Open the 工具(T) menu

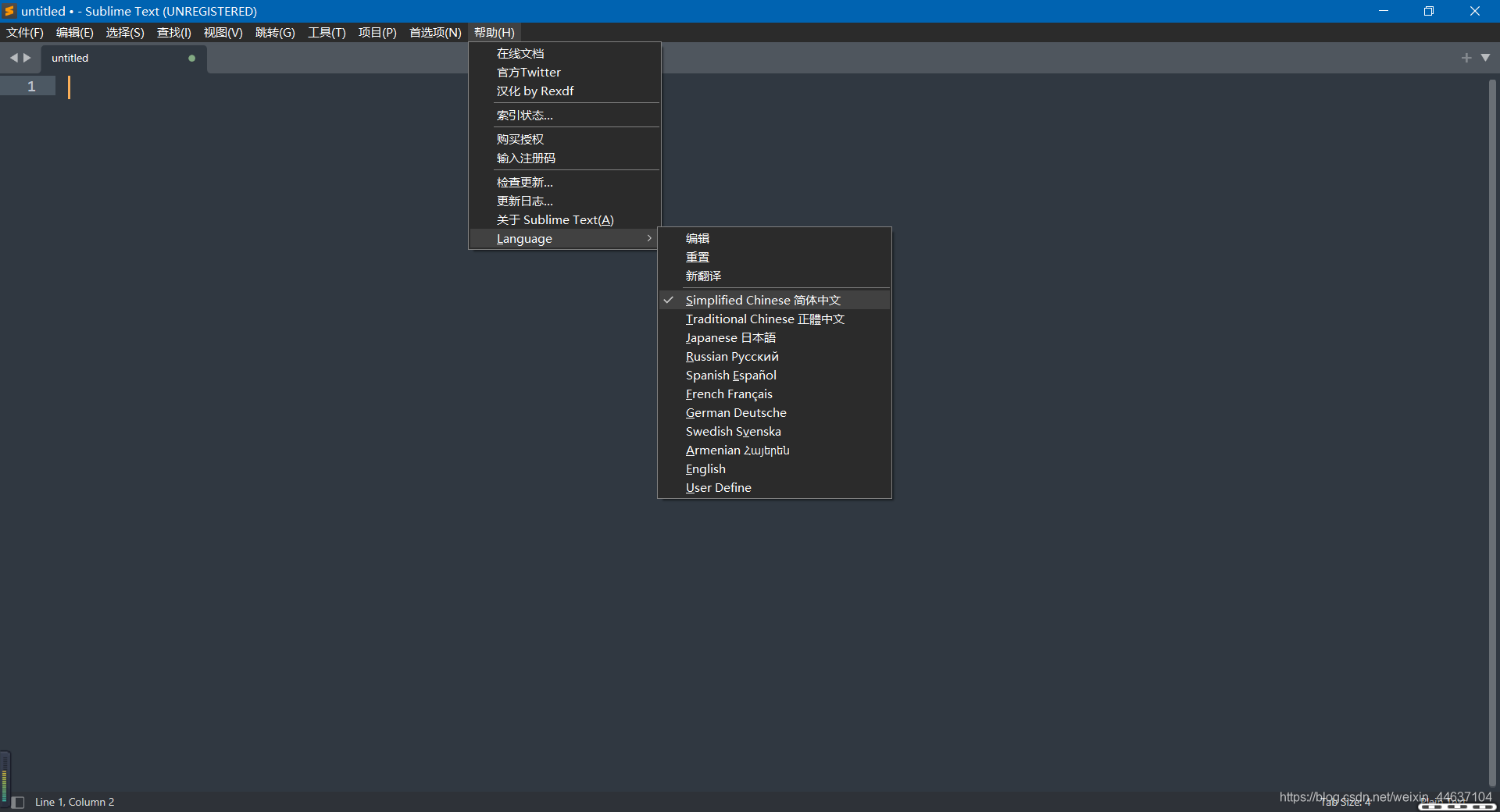pos(327,32)
